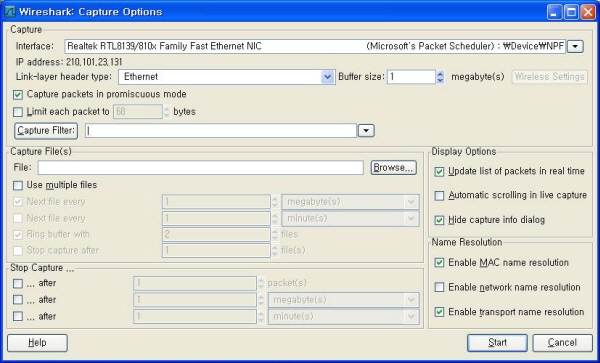
Task: Close the Capture Options window
Action: (588, 12)
